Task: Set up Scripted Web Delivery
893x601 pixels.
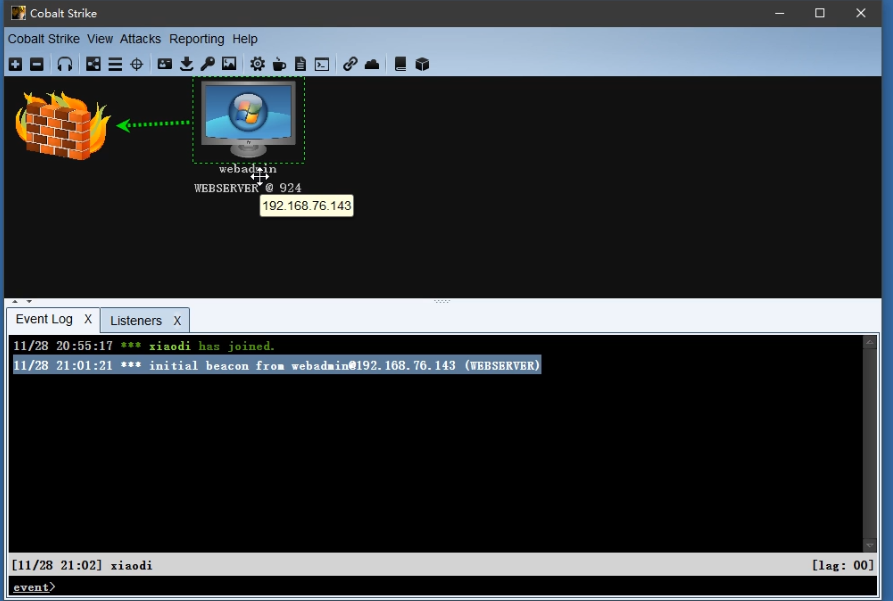Action: pos(322,64)
